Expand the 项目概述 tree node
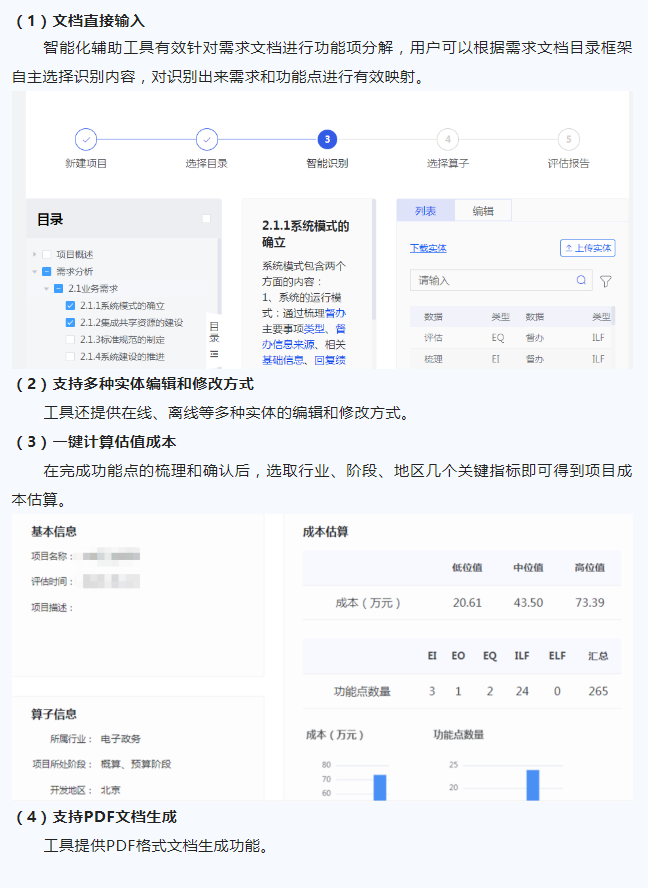648x893 pixels. click(35, 254)
